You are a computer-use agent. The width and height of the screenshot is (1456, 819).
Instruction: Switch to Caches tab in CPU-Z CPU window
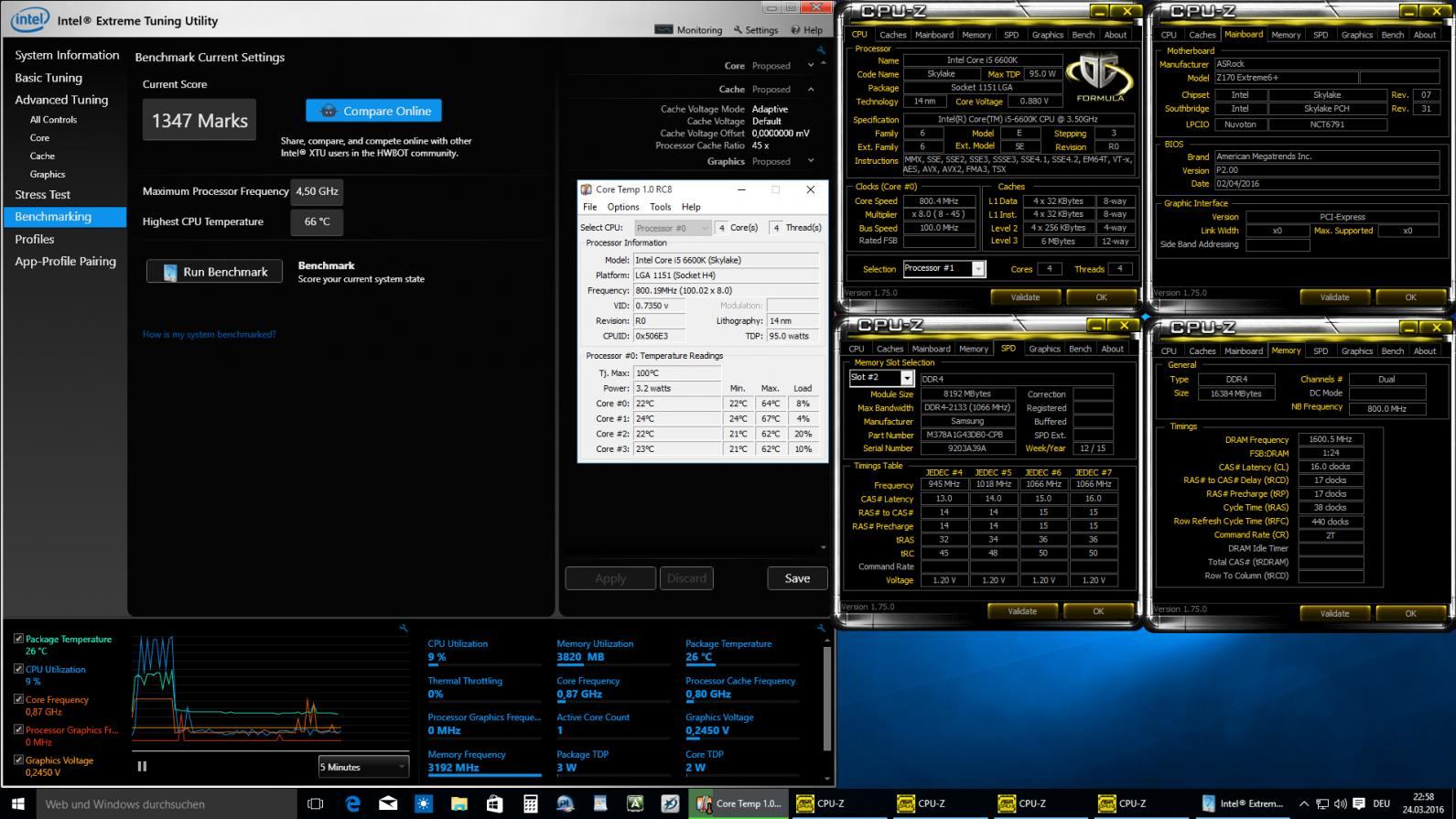[x=892, y=35]
